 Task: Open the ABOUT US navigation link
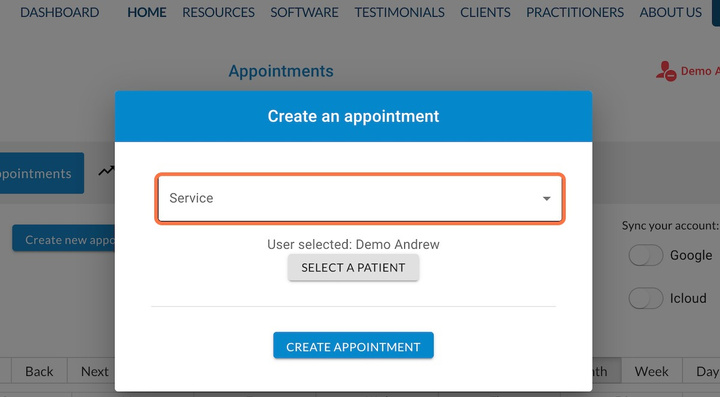click(670, 12)
